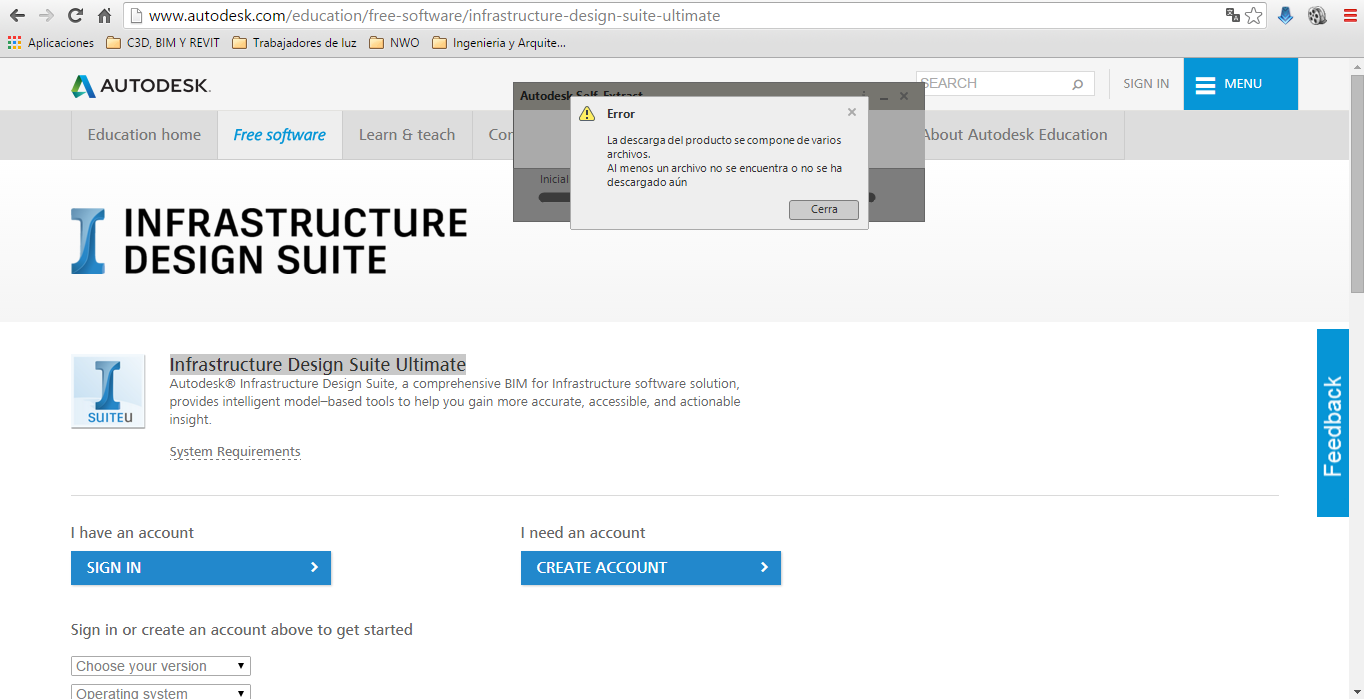Screen dimensions: 1364x699
Task: Bookmark this page using the star icon
Action: coord(1252,15)
